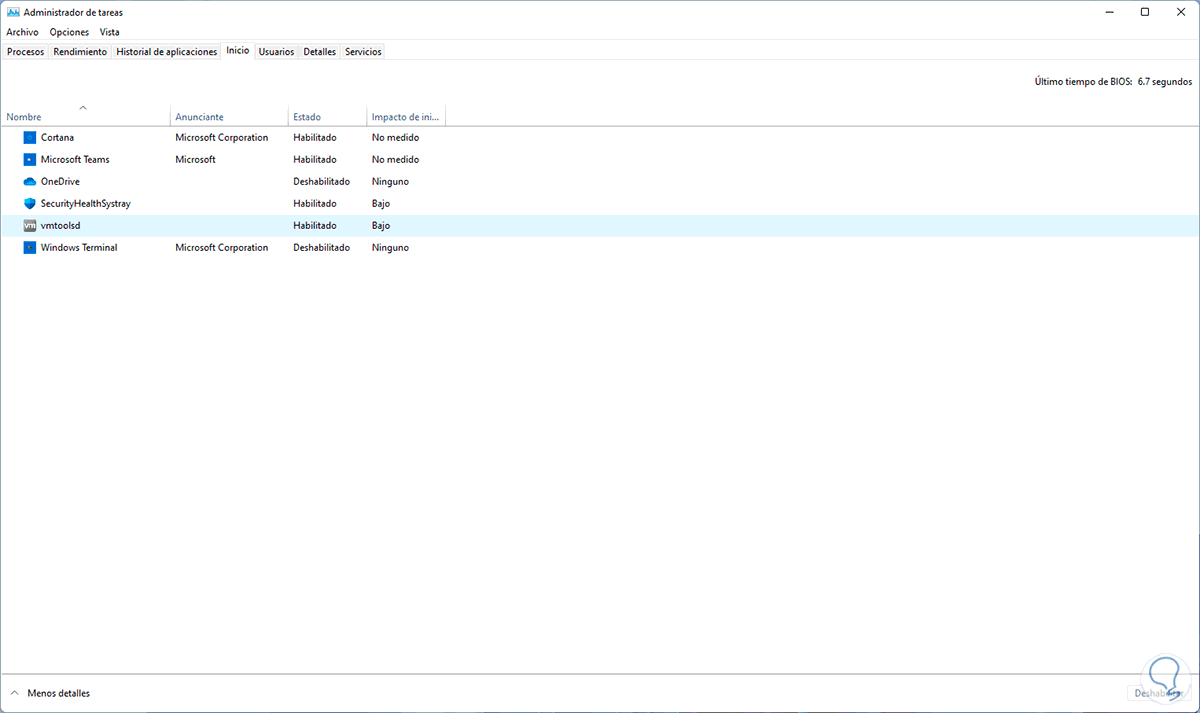Screen dimensions: 1200x713
Task: Click OneDrive's Ninguno impact value
Action: coord(390,181)
